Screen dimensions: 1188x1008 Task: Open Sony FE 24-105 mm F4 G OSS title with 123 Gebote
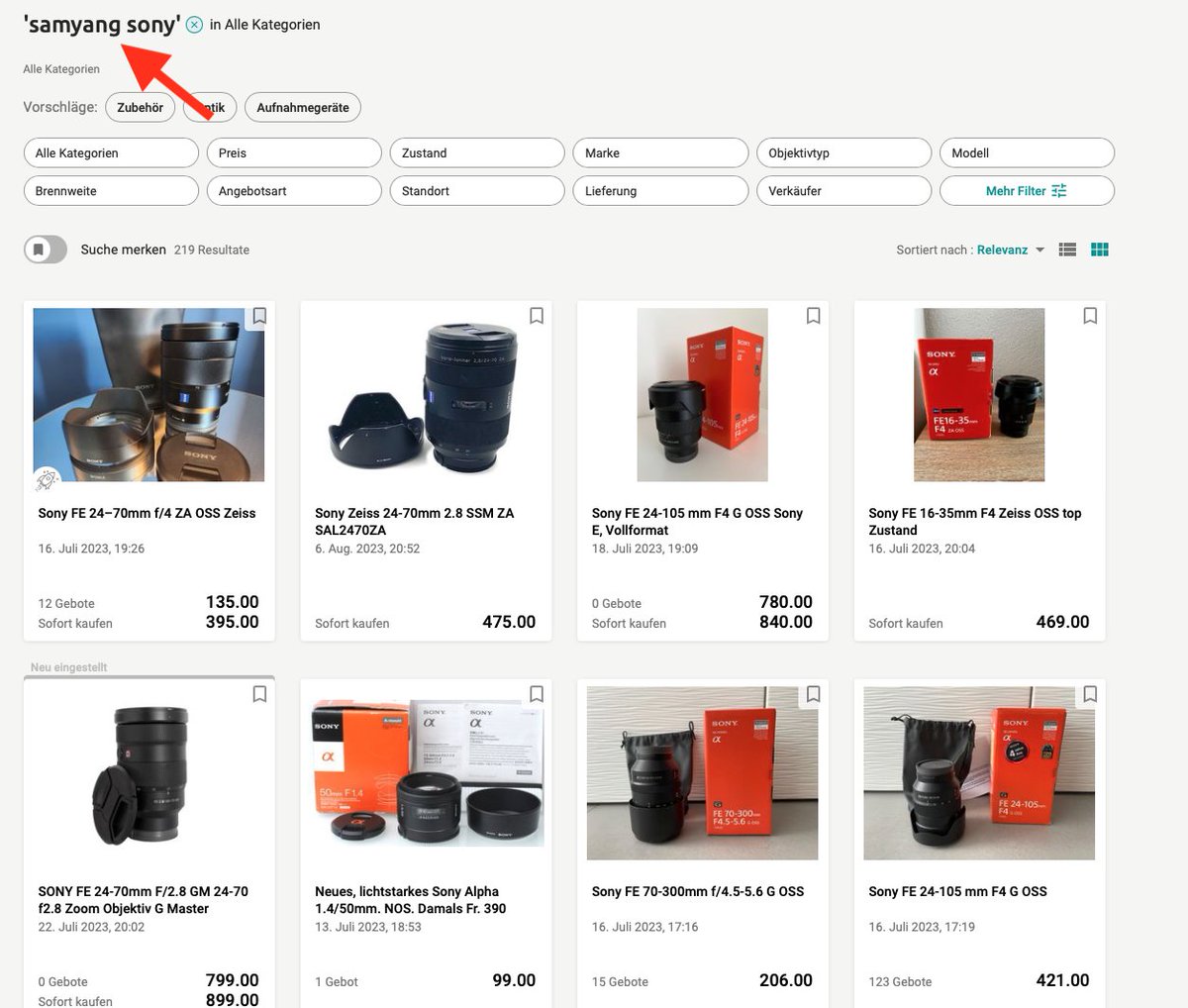click(x=957, y=891)
